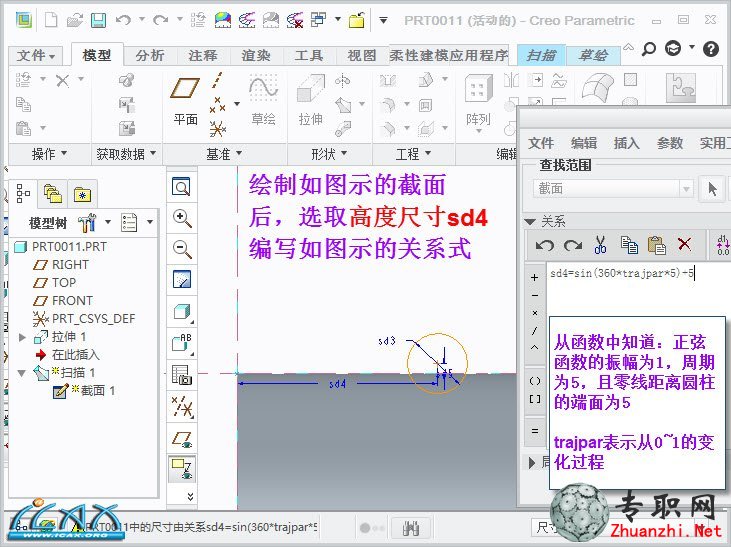Click the Display Style cube icon
Image resolution: width=731 pixels, height=547 pixels.
(182, 312)
